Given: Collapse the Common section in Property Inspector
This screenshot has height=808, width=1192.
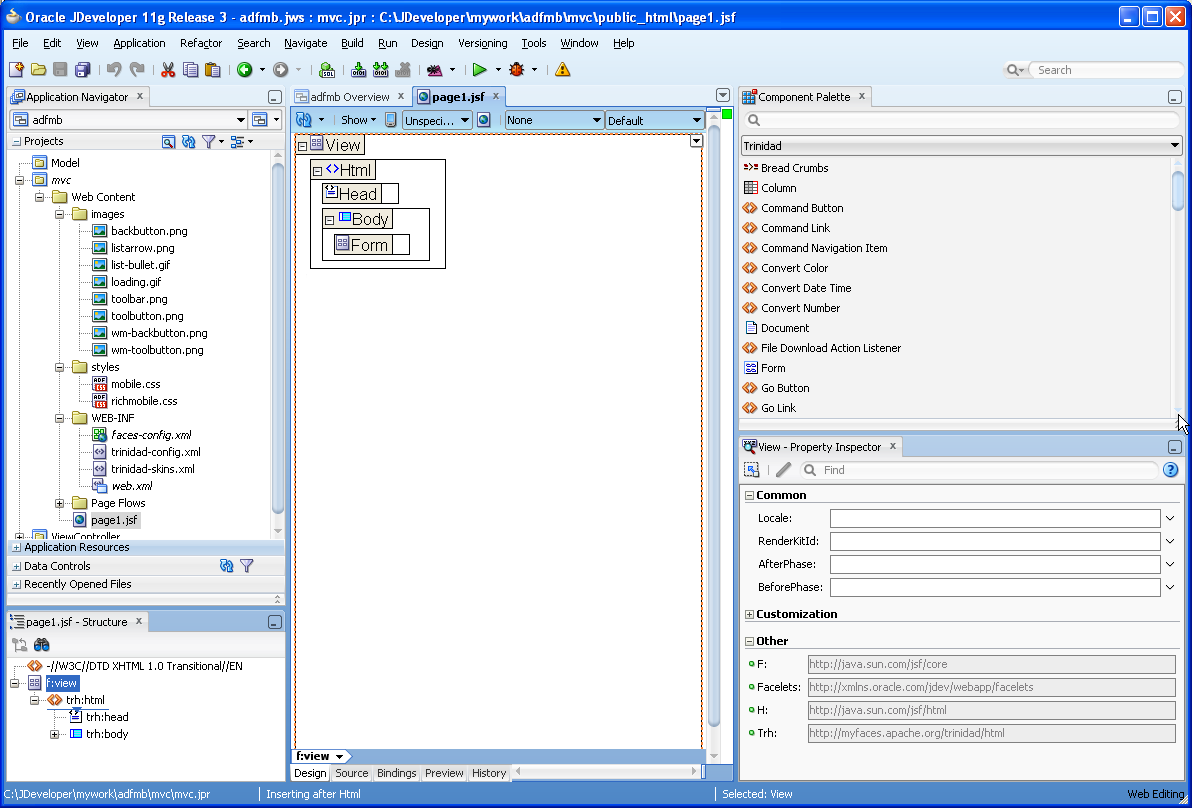Looking at the screenshot, I should 750,495.
